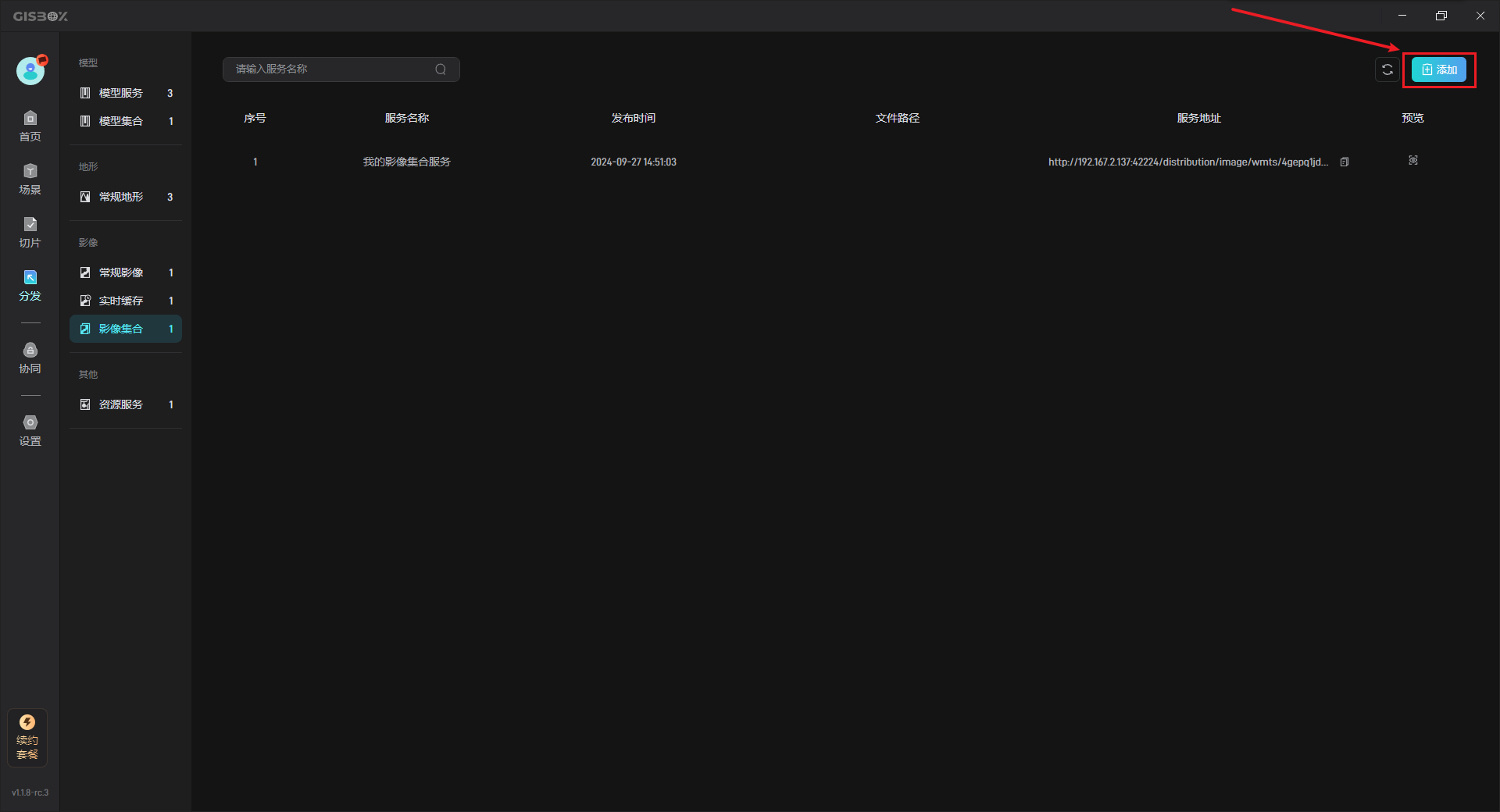Select the 我的影像集合服务 name cell
Screen dimensions: 1500x812
[407, 162]
